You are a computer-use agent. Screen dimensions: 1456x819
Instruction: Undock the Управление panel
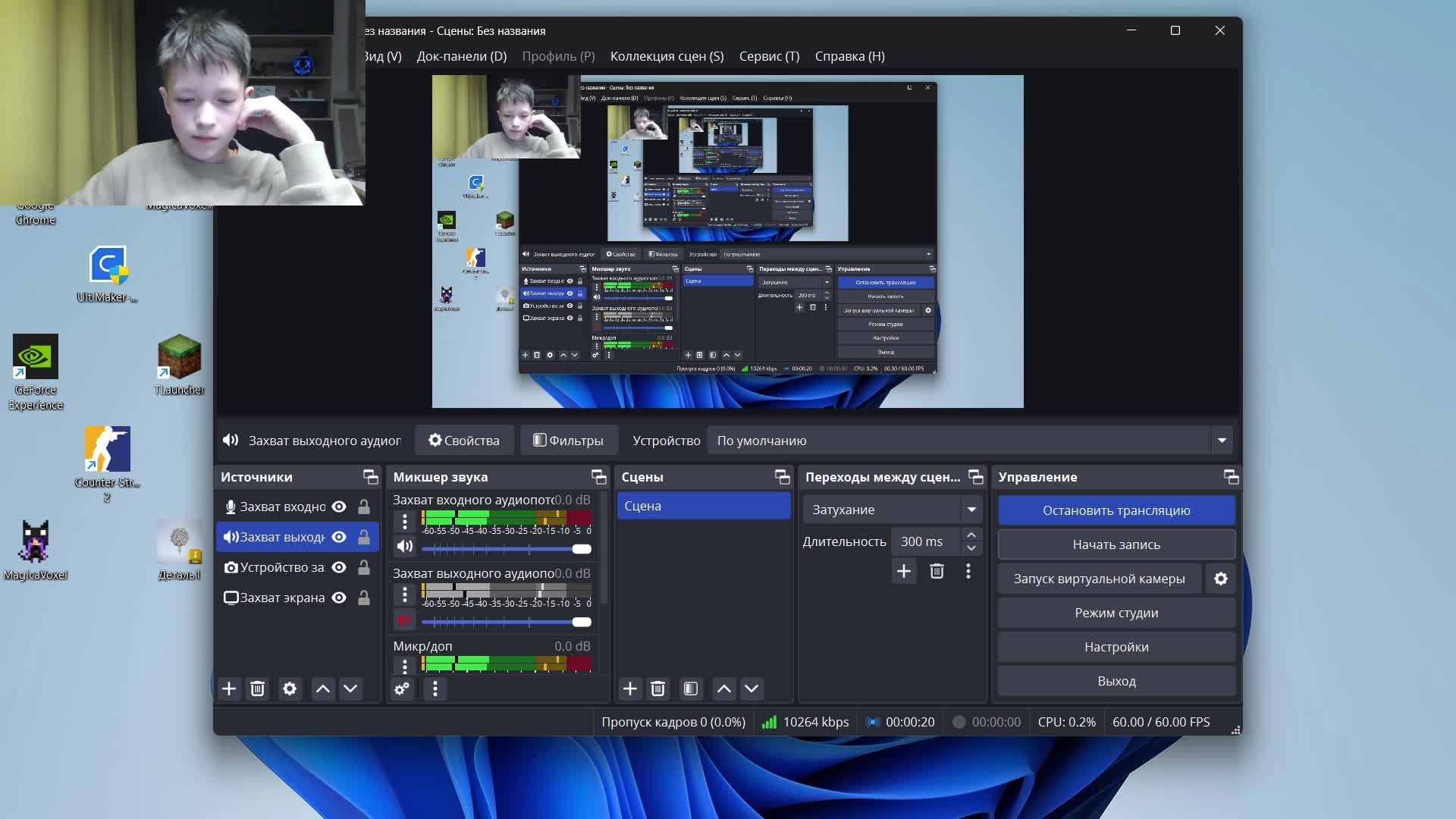(1231, 477)
